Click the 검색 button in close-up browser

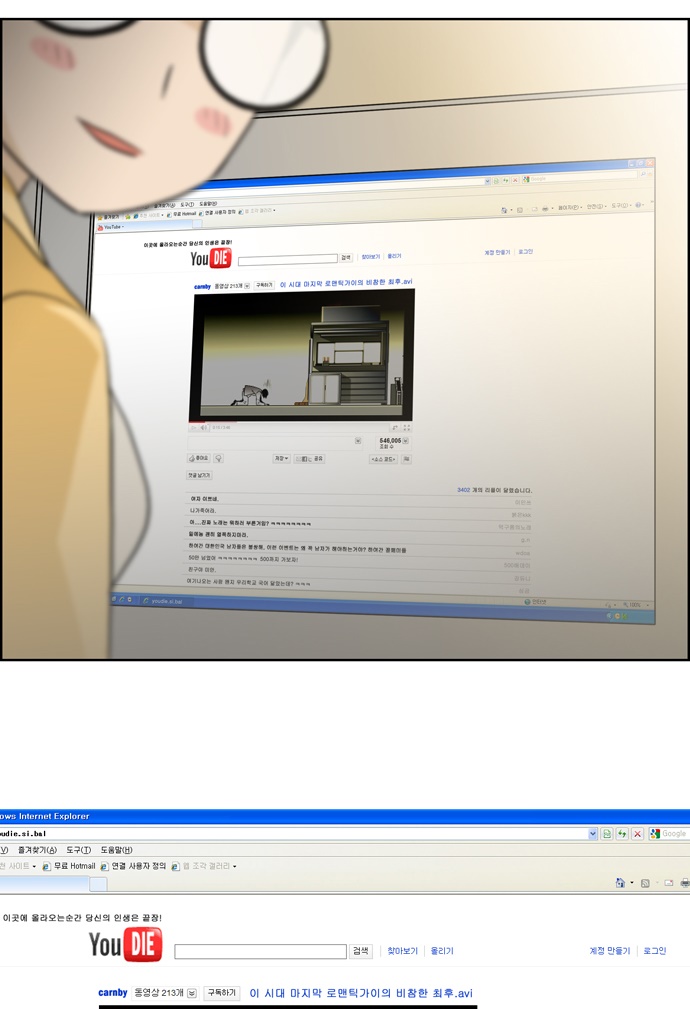coord(361,950)
